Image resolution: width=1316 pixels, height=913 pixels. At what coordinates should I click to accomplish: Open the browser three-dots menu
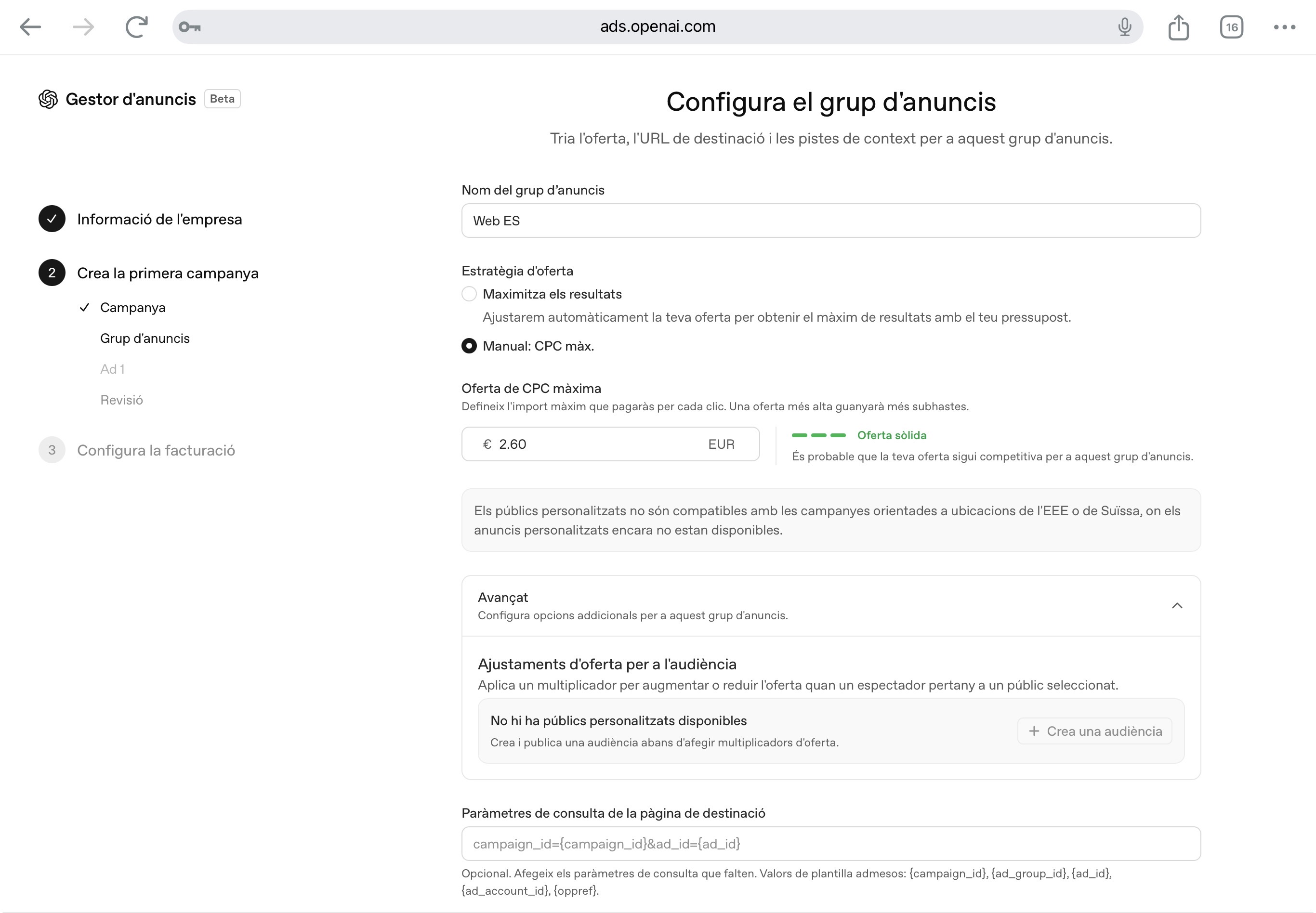click(x=1285, y=27)
